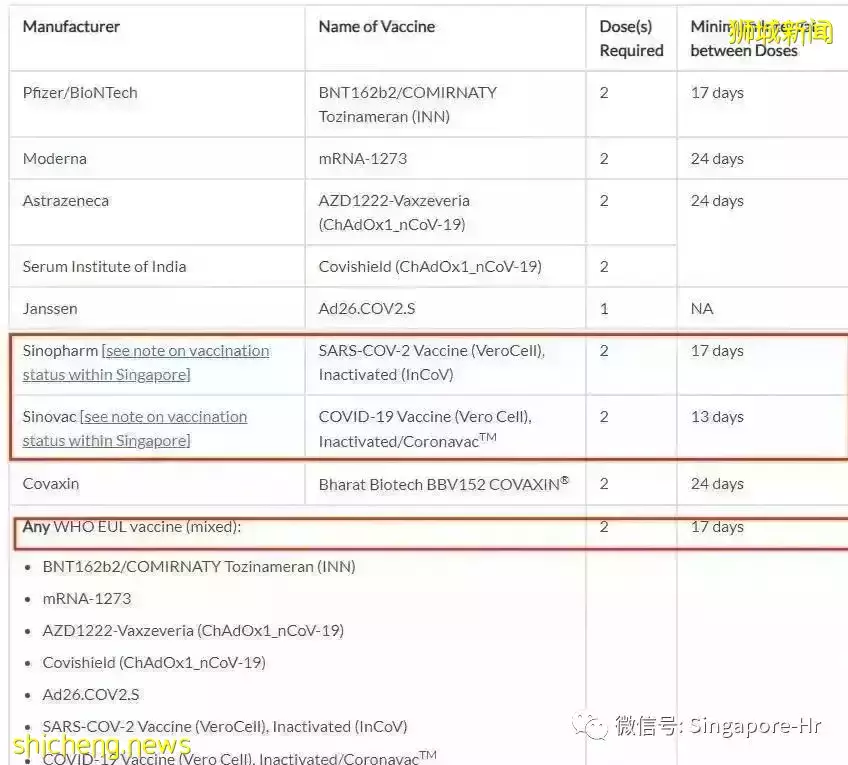Click the mRNA-1273 bullet list item
This screenshot has width=848, height=765.
coord(87,598)
